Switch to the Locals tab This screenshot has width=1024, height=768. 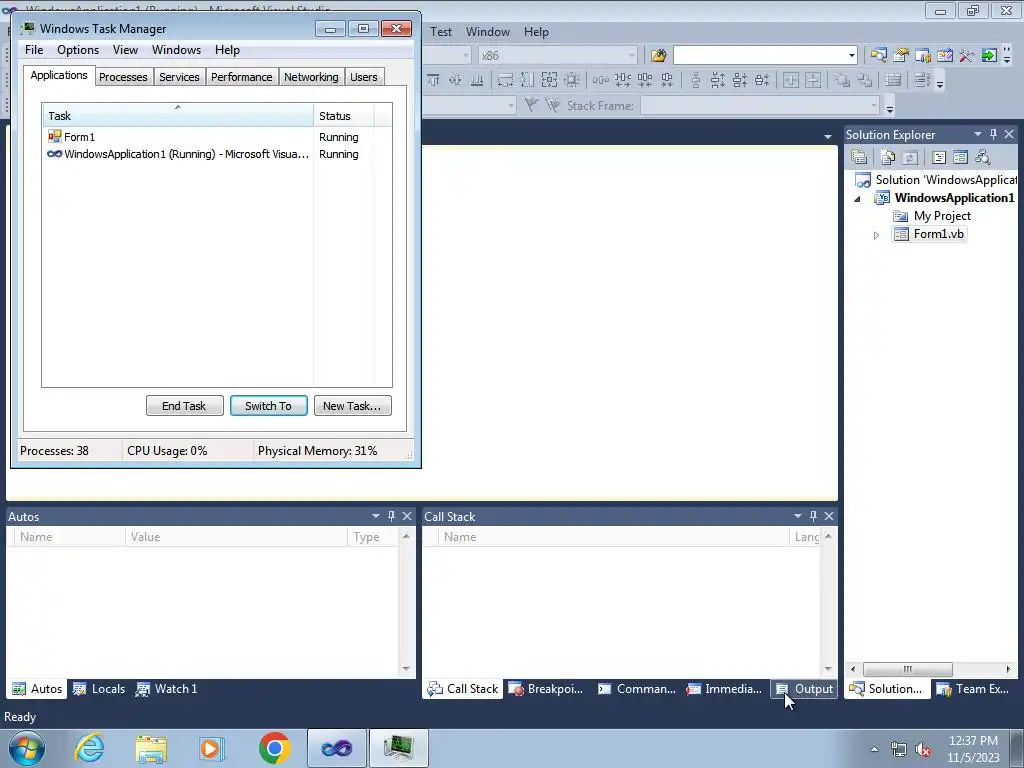tap(99, 688)
